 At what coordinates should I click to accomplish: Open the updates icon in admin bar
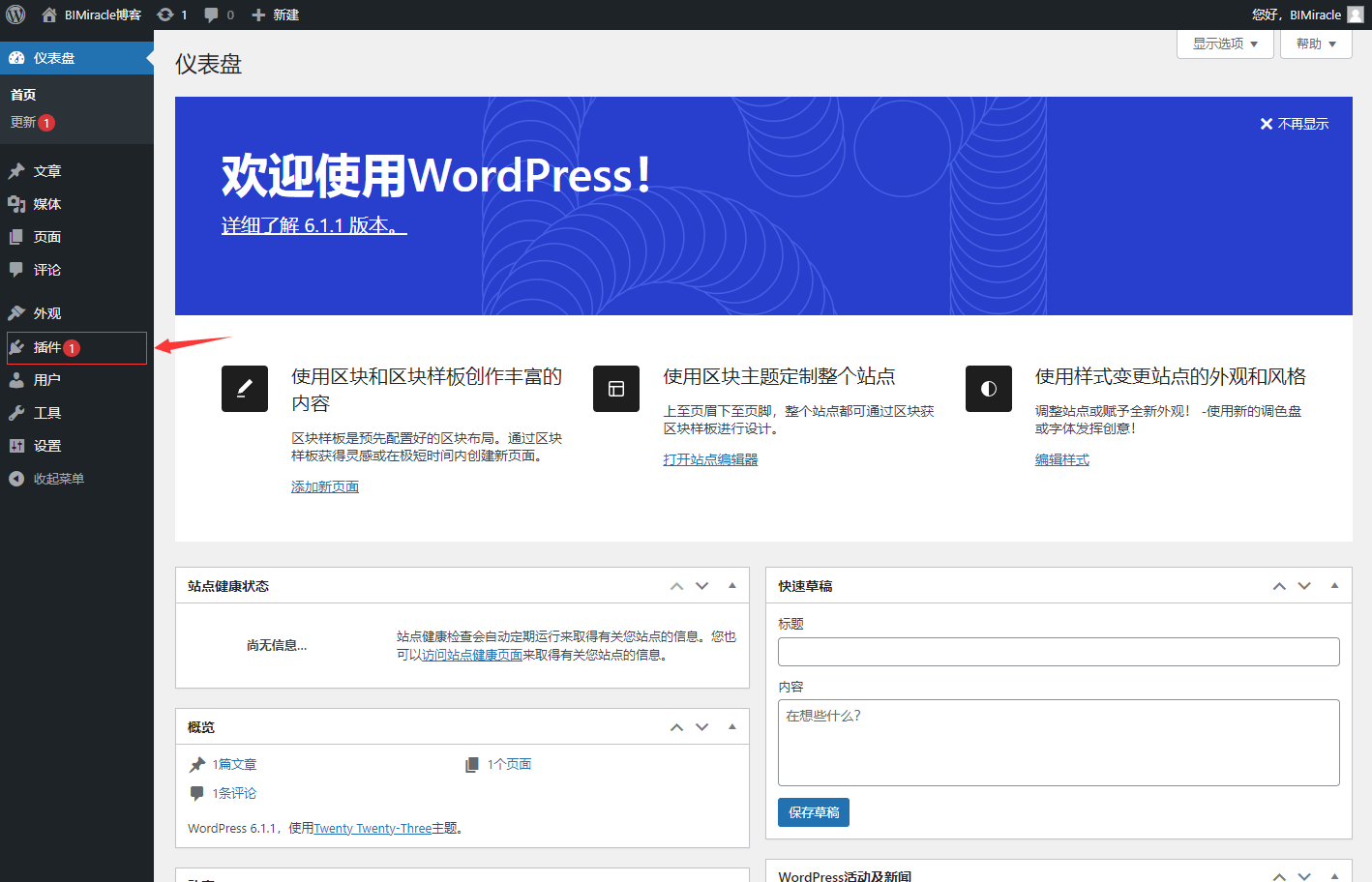pyautogui.click(x=172, y=15)
